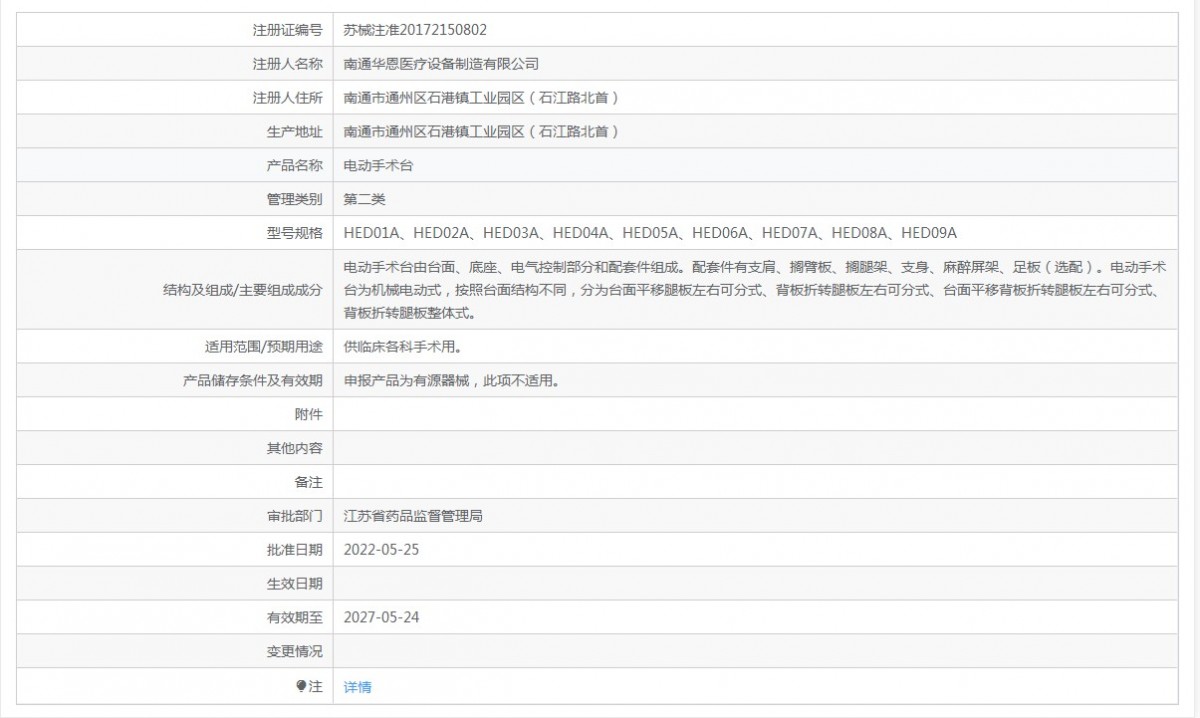
Task: Open the 详情 link in the 注 row
Action: (357, 687)
